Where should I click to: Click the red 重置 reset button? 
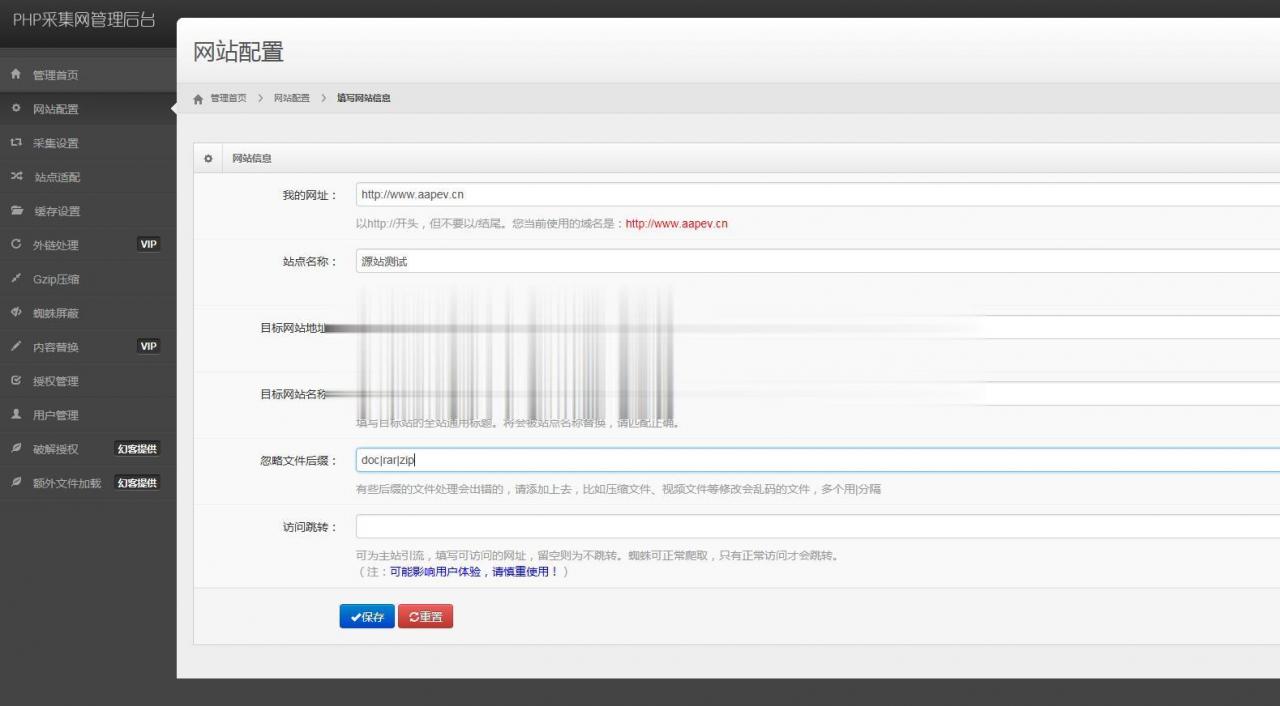425,617
